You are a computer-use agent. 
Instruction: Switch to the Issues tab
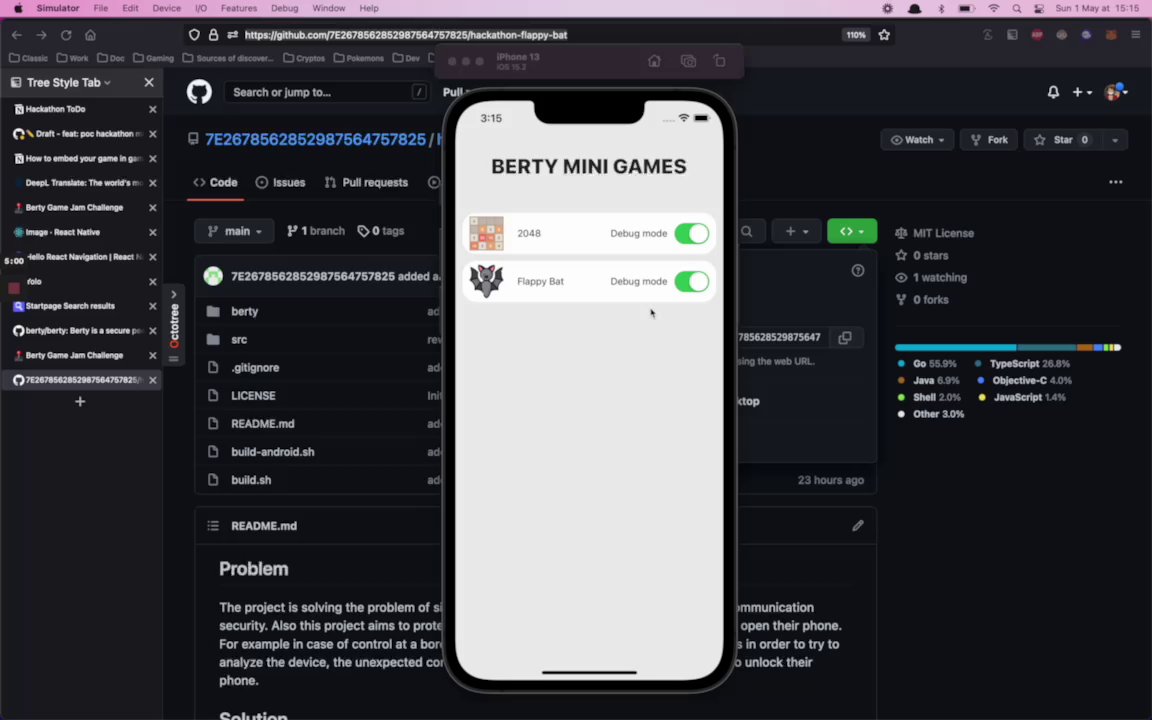280,182
